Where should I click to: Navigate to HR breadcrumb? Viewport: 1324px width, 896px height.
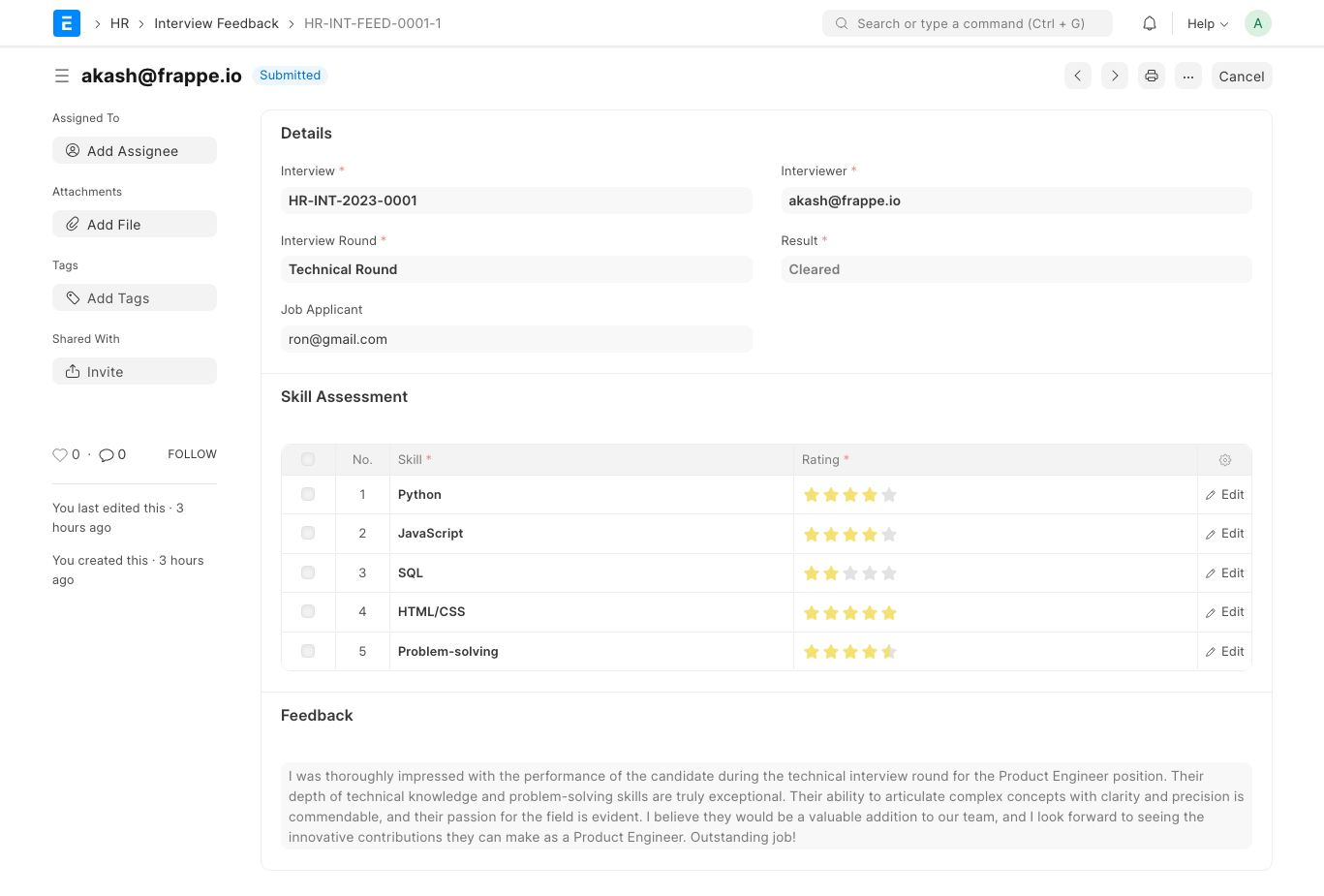coord(120,23)
